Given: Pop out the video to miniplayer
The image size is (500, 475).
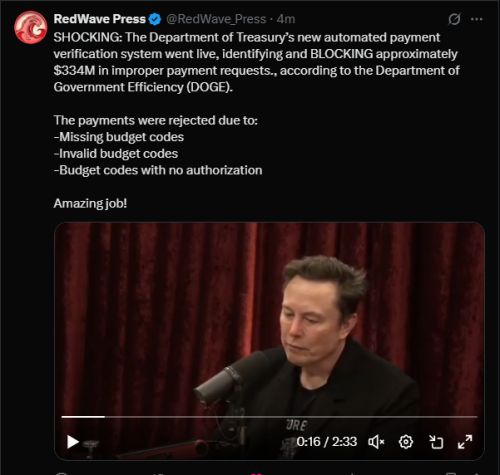Looking at the screenshot, I should tap(436, 442).
